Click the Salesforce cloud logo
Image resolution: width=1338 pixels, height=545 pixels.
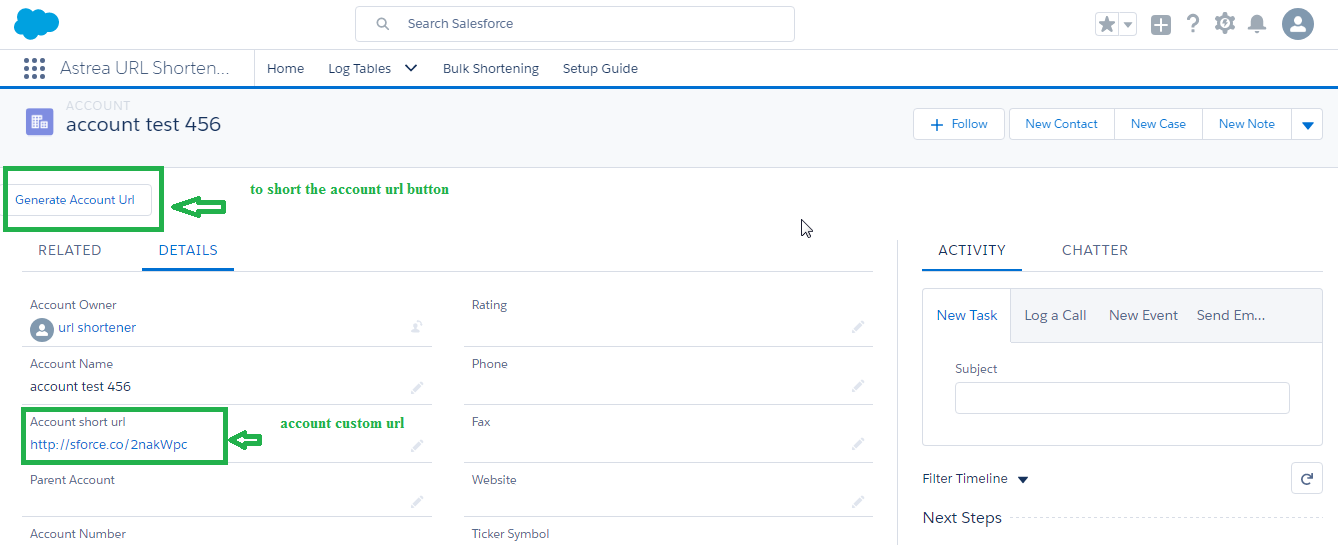coord(37,24)
